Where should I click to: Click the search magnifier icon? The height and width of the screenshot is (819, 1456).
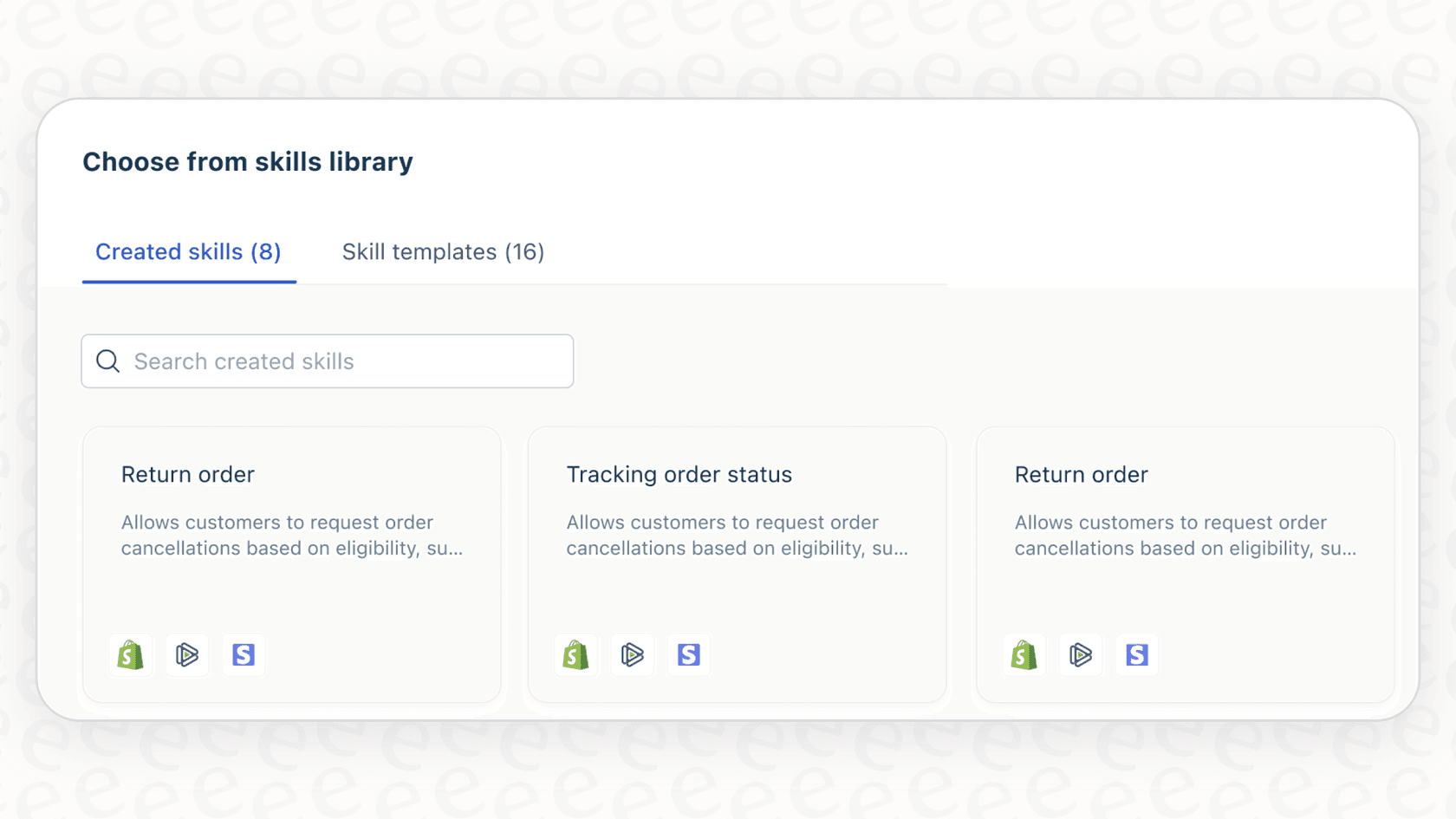pos(107,361)
